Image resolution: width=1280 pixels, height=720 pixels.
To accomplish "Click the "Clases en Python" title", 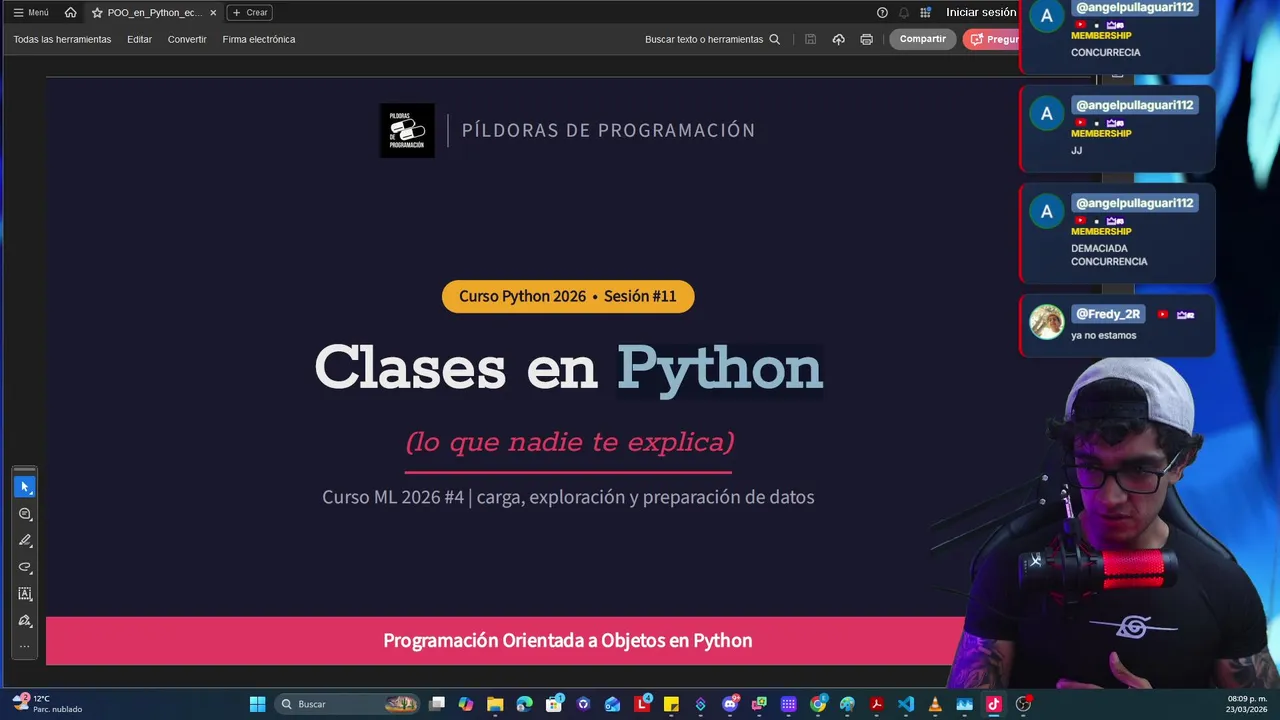I will click(569, 369).
